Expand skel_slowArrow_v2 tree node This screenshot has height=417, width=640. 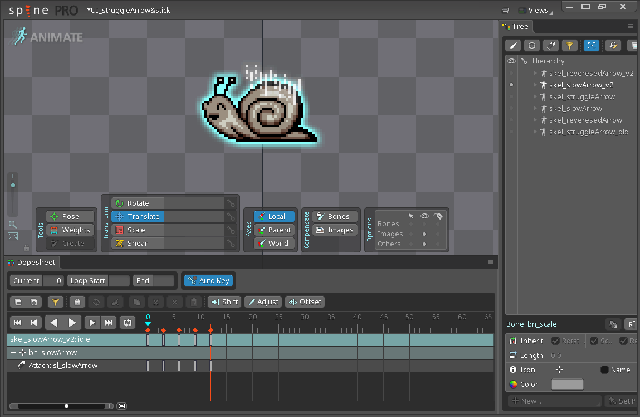click(x=535, y=85)
